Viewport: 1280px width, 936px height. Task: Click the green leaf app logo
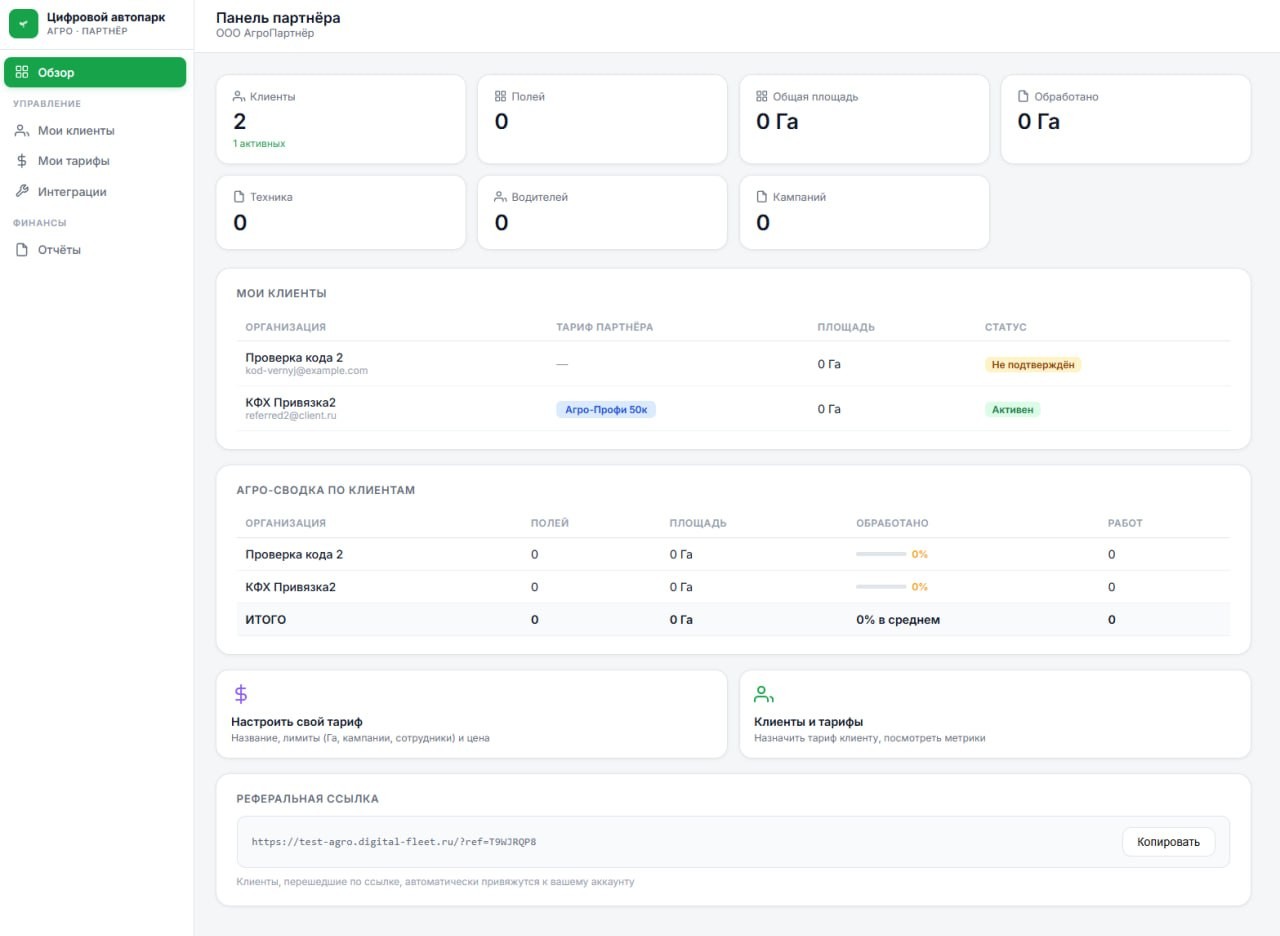[23, 23]
